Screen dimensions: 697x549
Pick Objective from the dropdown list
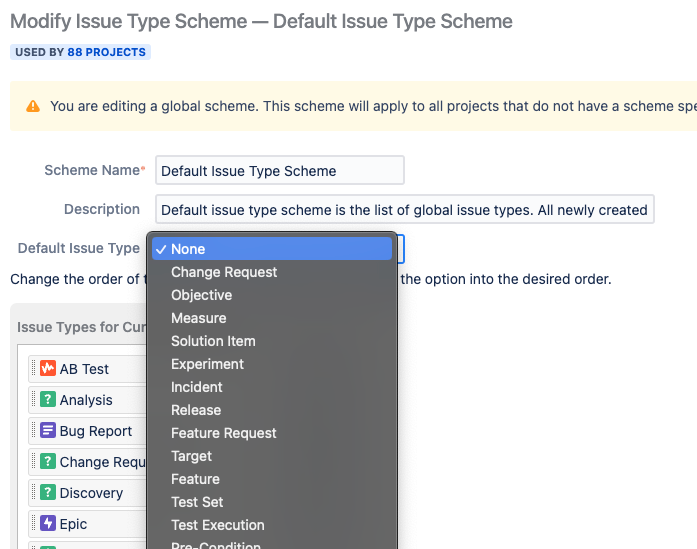272,295
